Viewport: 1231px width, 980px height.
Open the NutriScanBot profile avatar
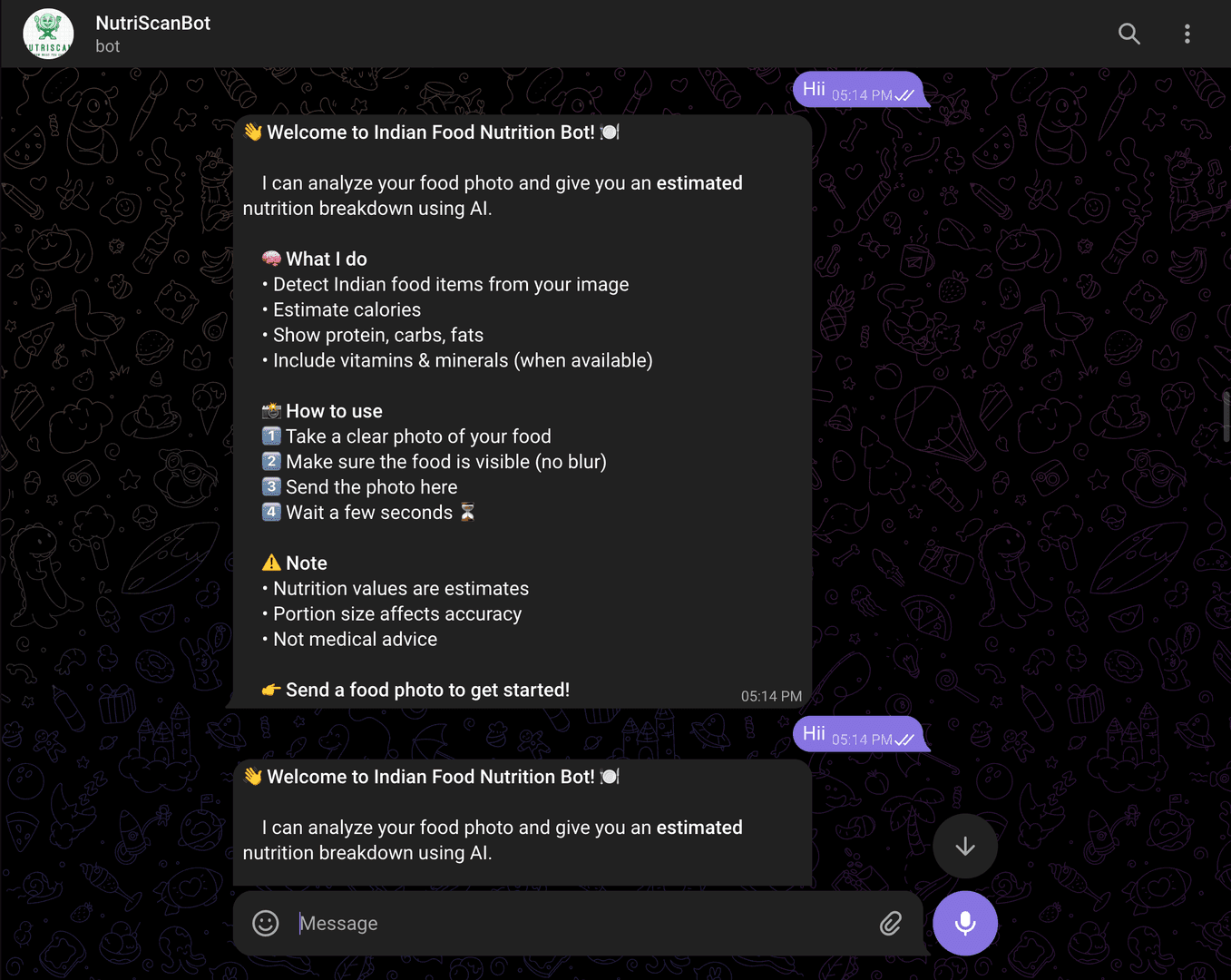[x=48, y=34]
